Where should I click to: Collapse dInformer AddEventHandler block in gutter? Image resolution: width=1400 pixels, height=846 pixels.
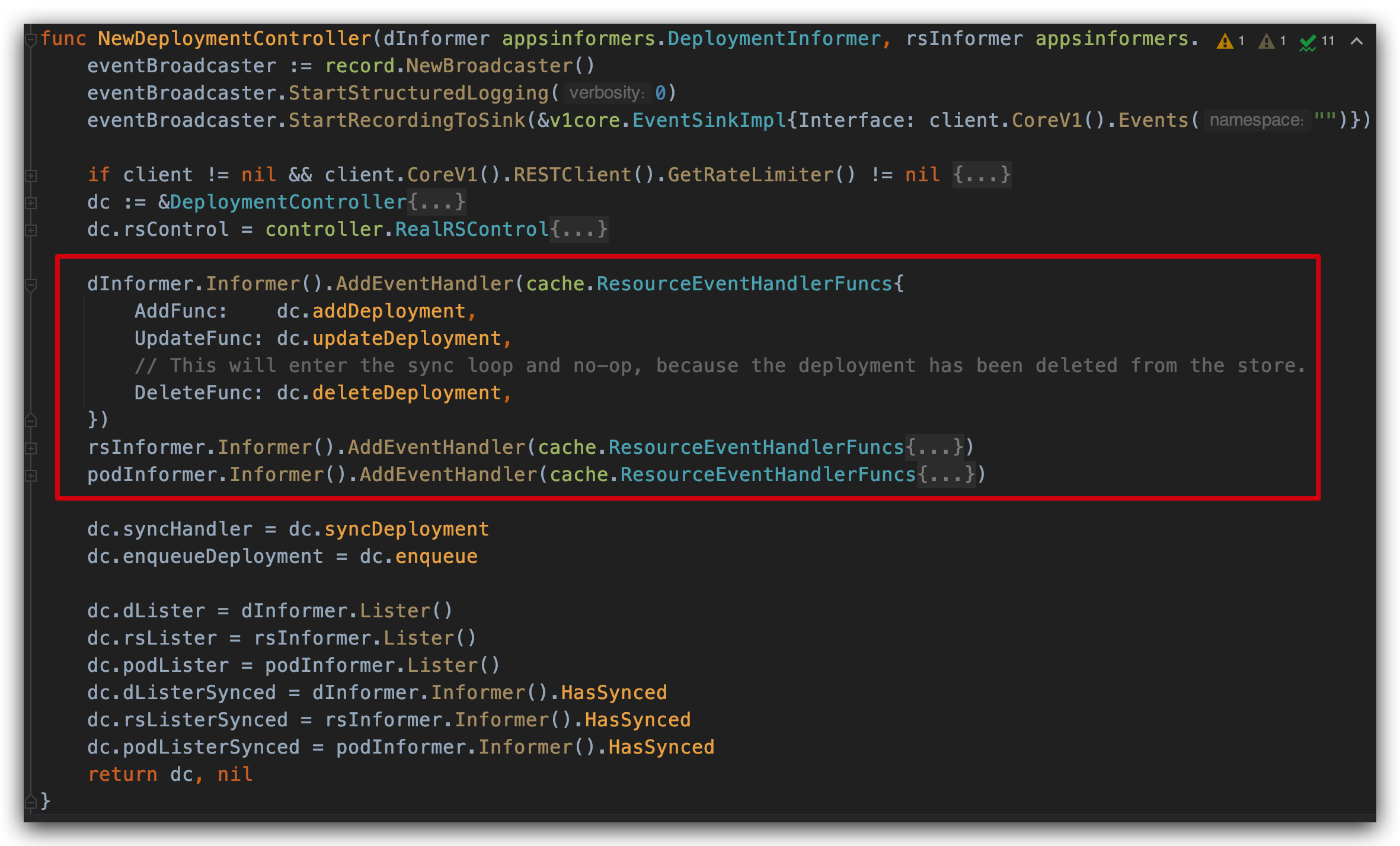pos(31,285)
